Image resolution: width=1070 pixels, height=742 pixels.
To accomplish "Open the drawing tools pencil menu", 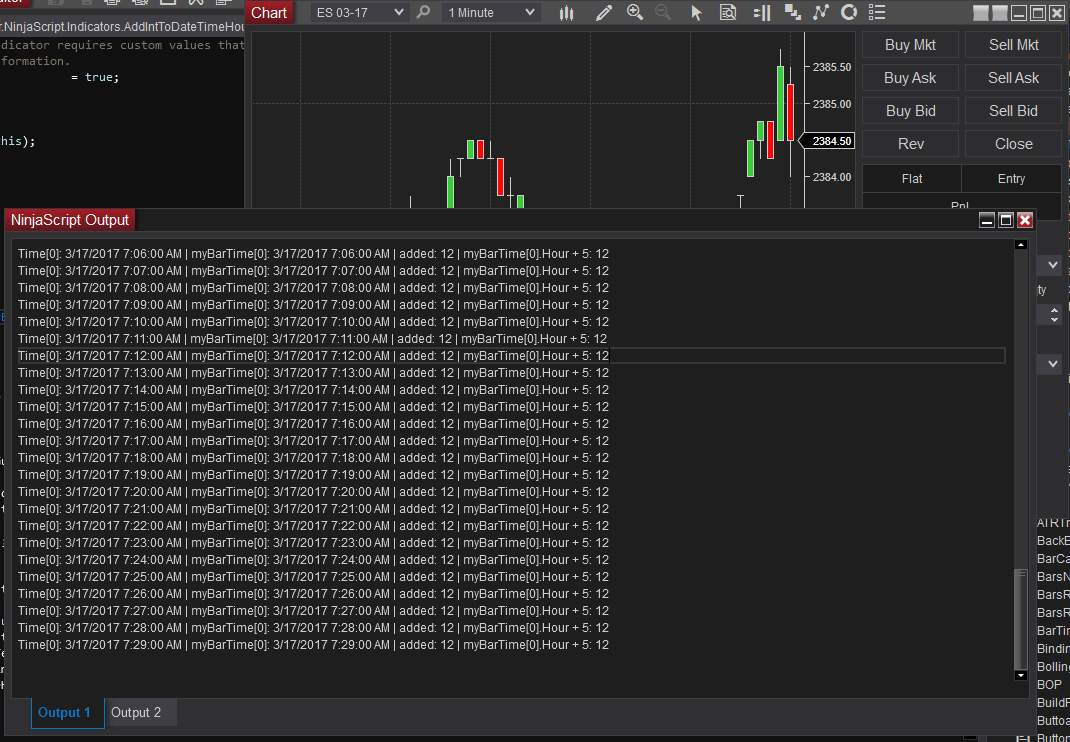I will pos(603,12).
